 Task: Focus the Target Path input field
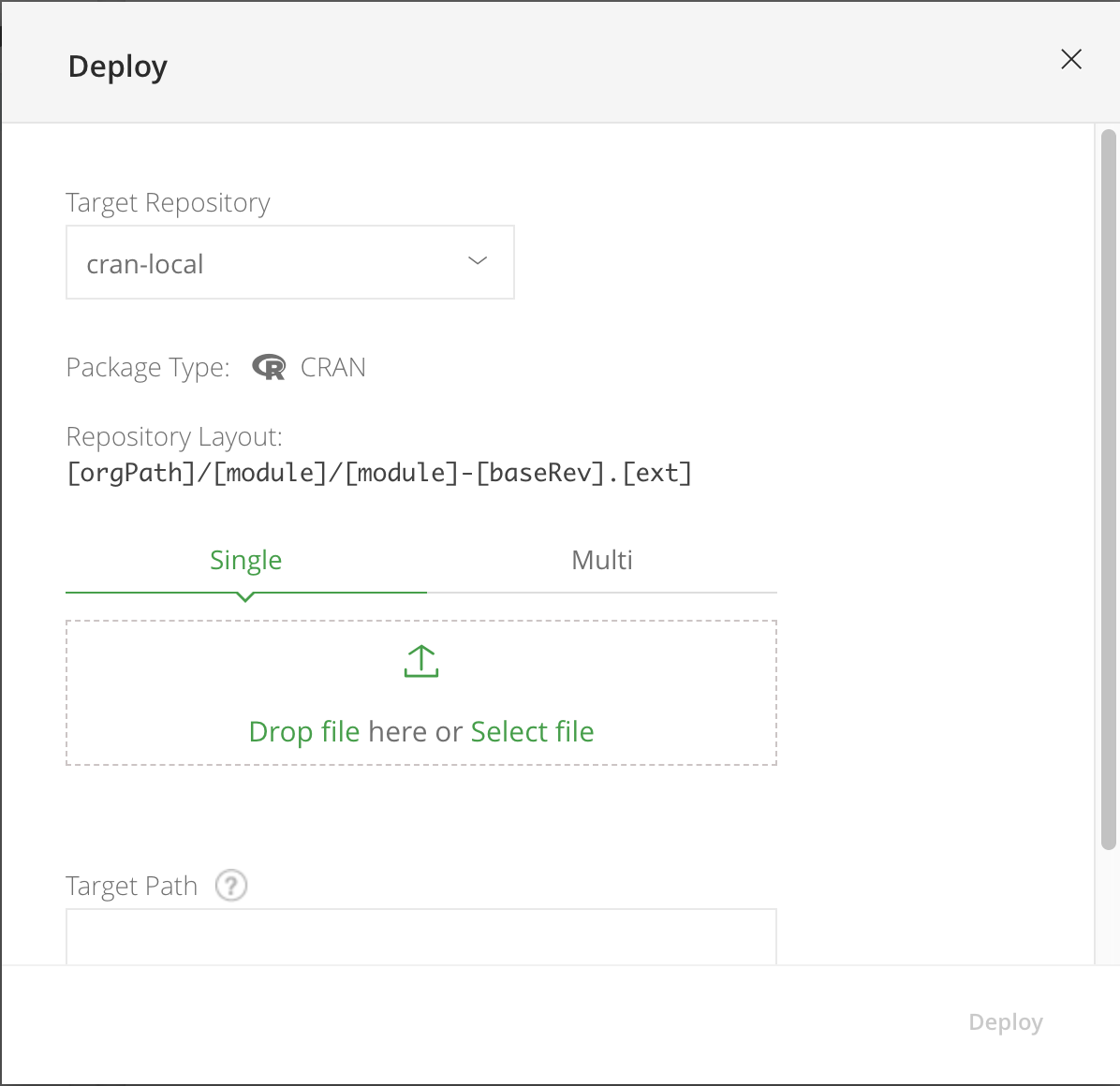421,936
